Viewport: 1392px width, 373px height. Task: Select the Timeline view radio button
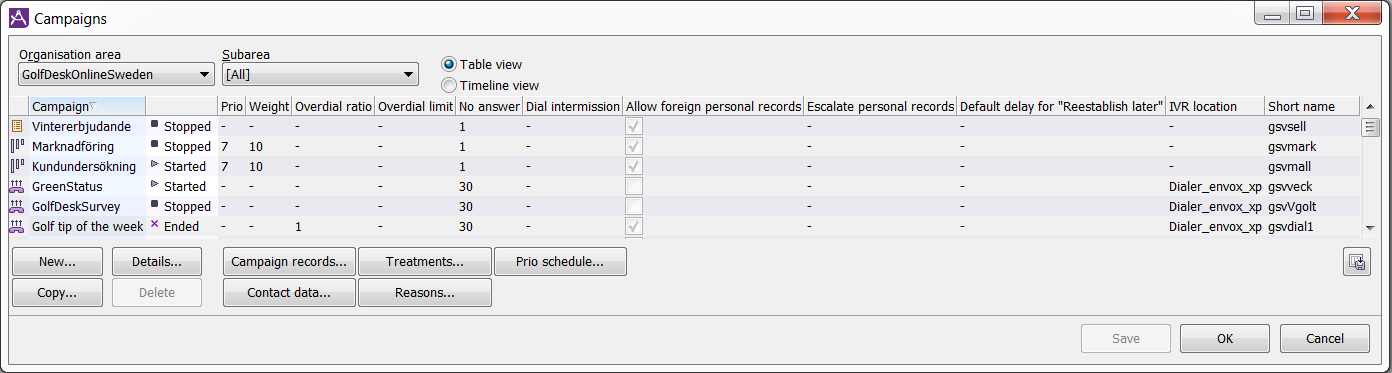[449, 86]
